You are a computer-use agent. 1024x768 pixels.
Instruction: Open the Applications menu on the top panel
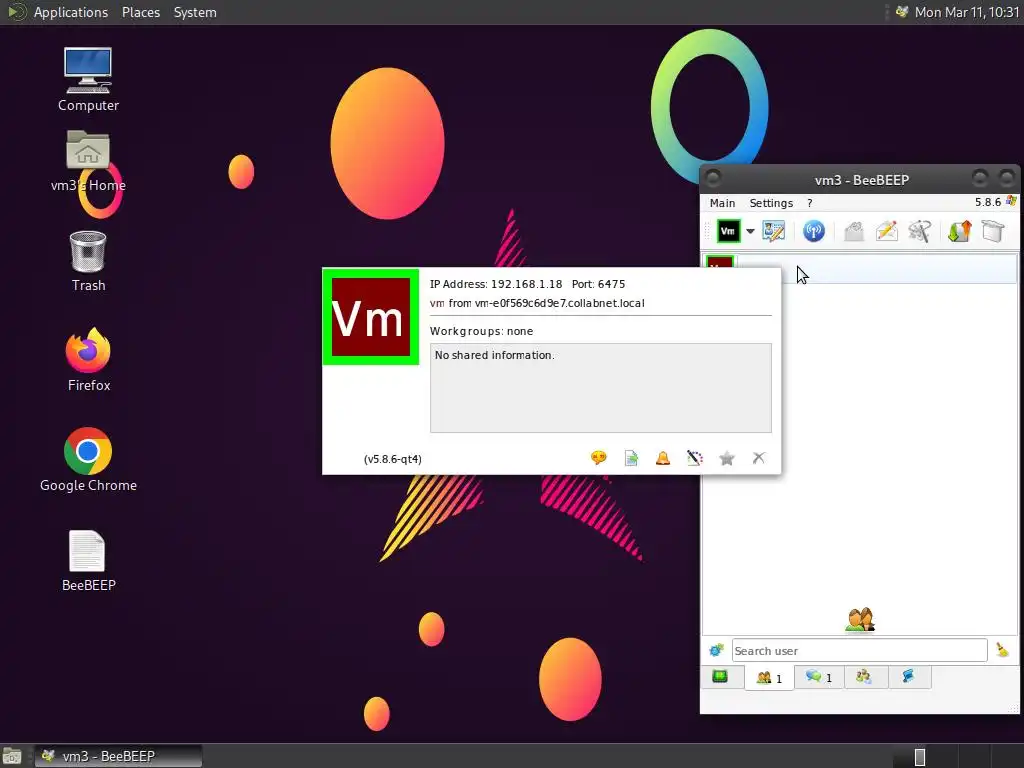click(x=71, y=12)
